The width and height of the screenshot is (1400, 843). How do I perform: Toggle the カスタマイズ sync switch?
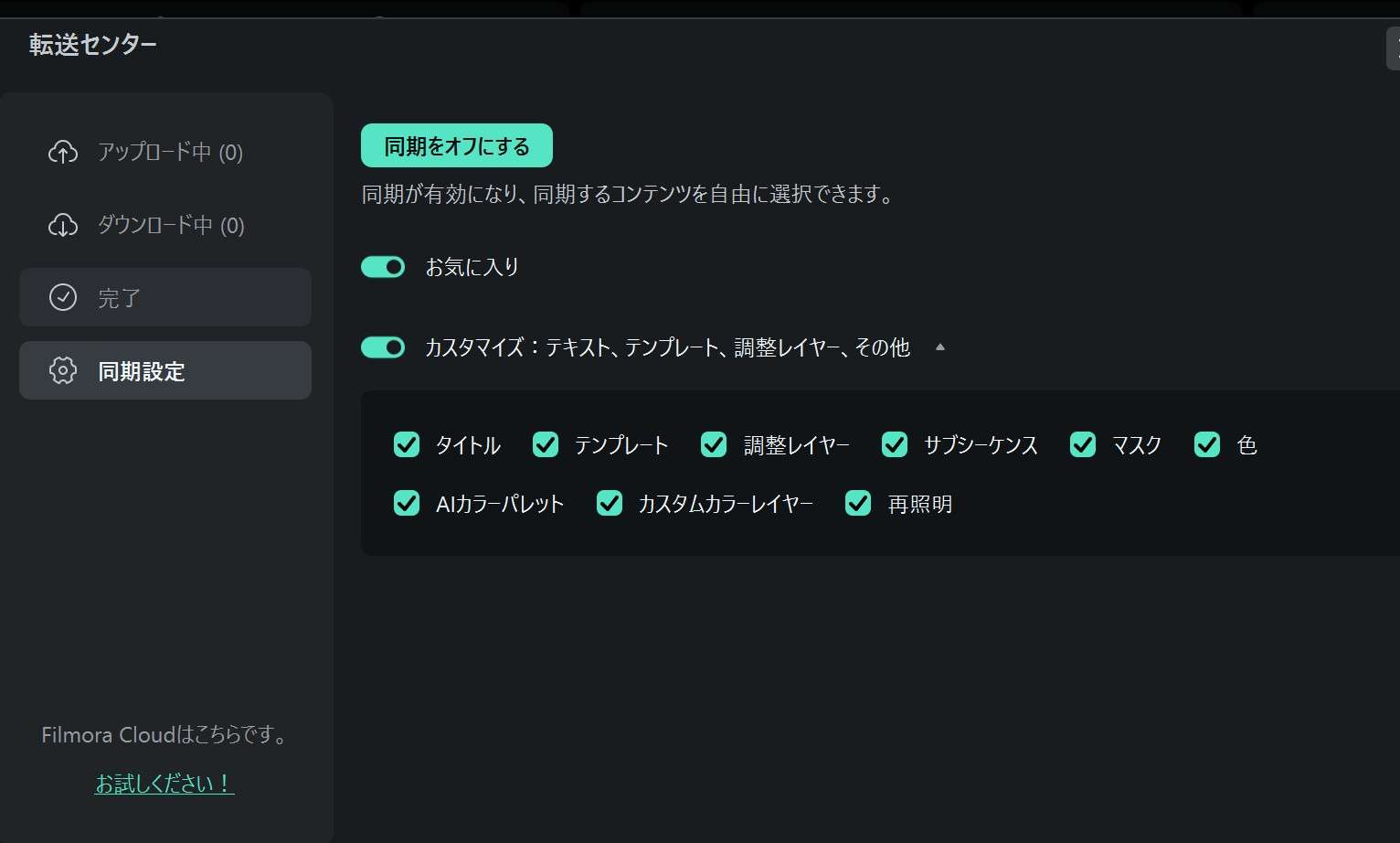point(383,347)
